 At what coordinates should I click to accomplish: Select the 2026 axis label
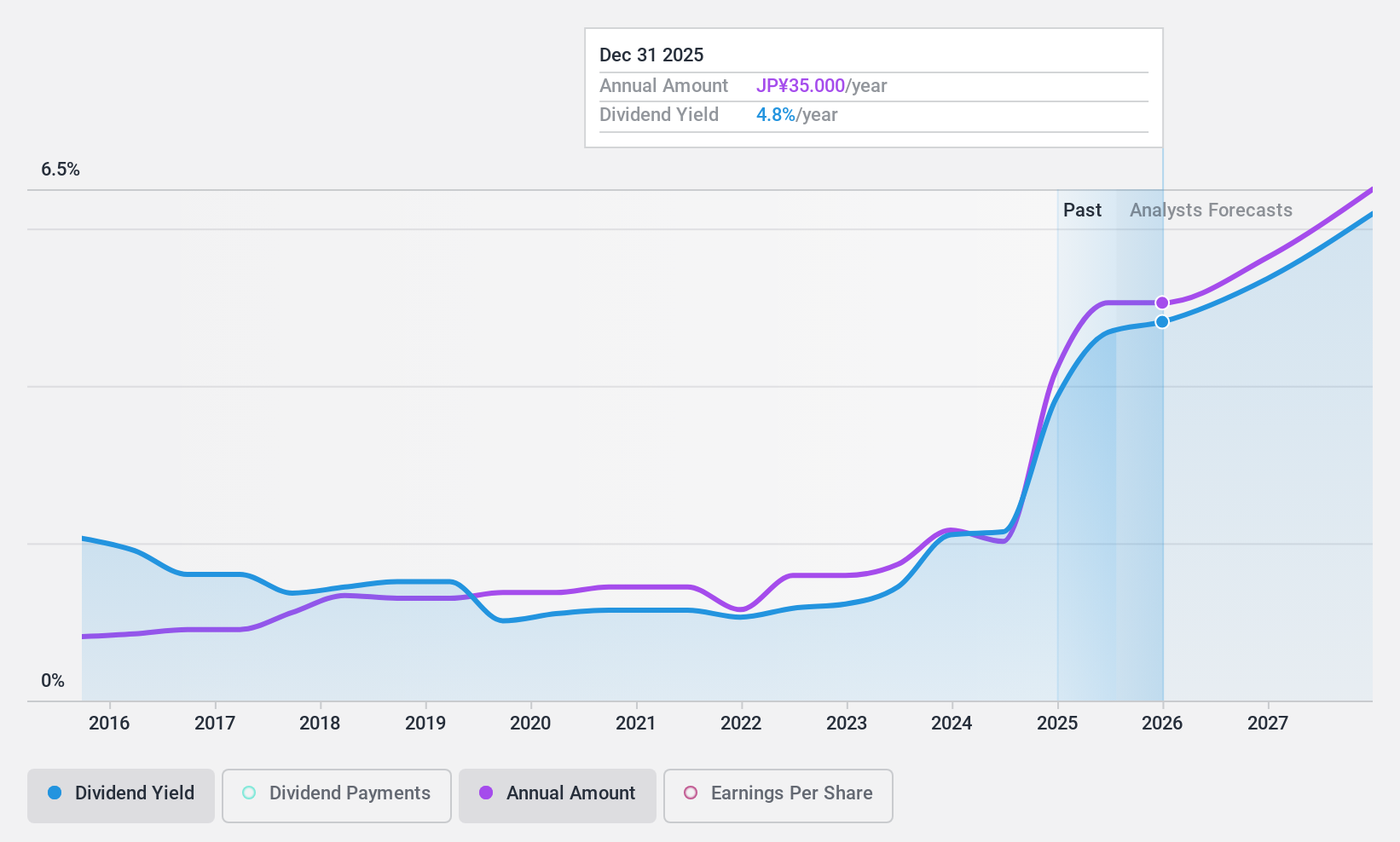[1162, 724]
